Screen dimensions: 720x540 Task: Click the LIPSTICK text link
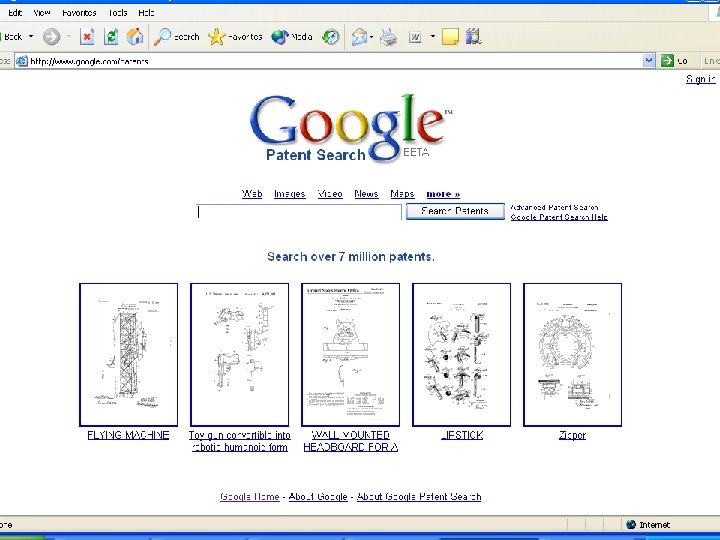pyautogui.click(x=461, y=435)
